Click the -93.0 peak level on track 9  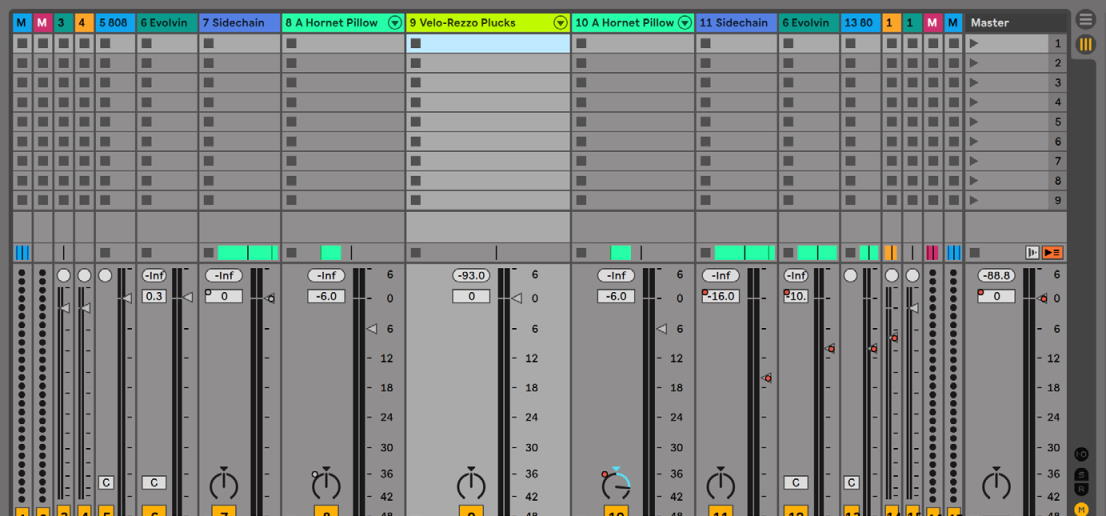pos(471,276)
